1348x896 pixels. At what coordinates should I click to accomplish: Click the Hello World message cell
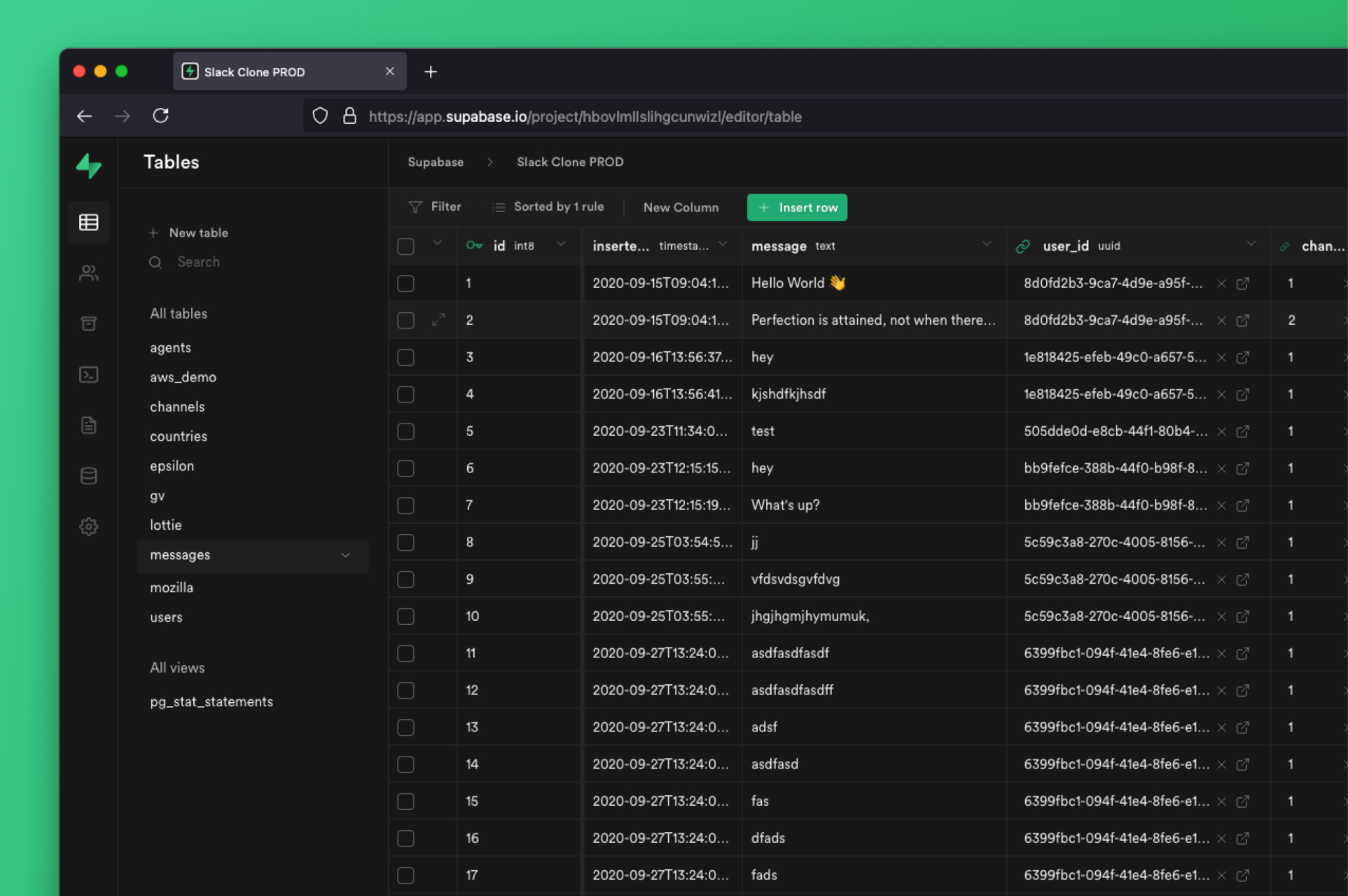[x=874, y=283]
